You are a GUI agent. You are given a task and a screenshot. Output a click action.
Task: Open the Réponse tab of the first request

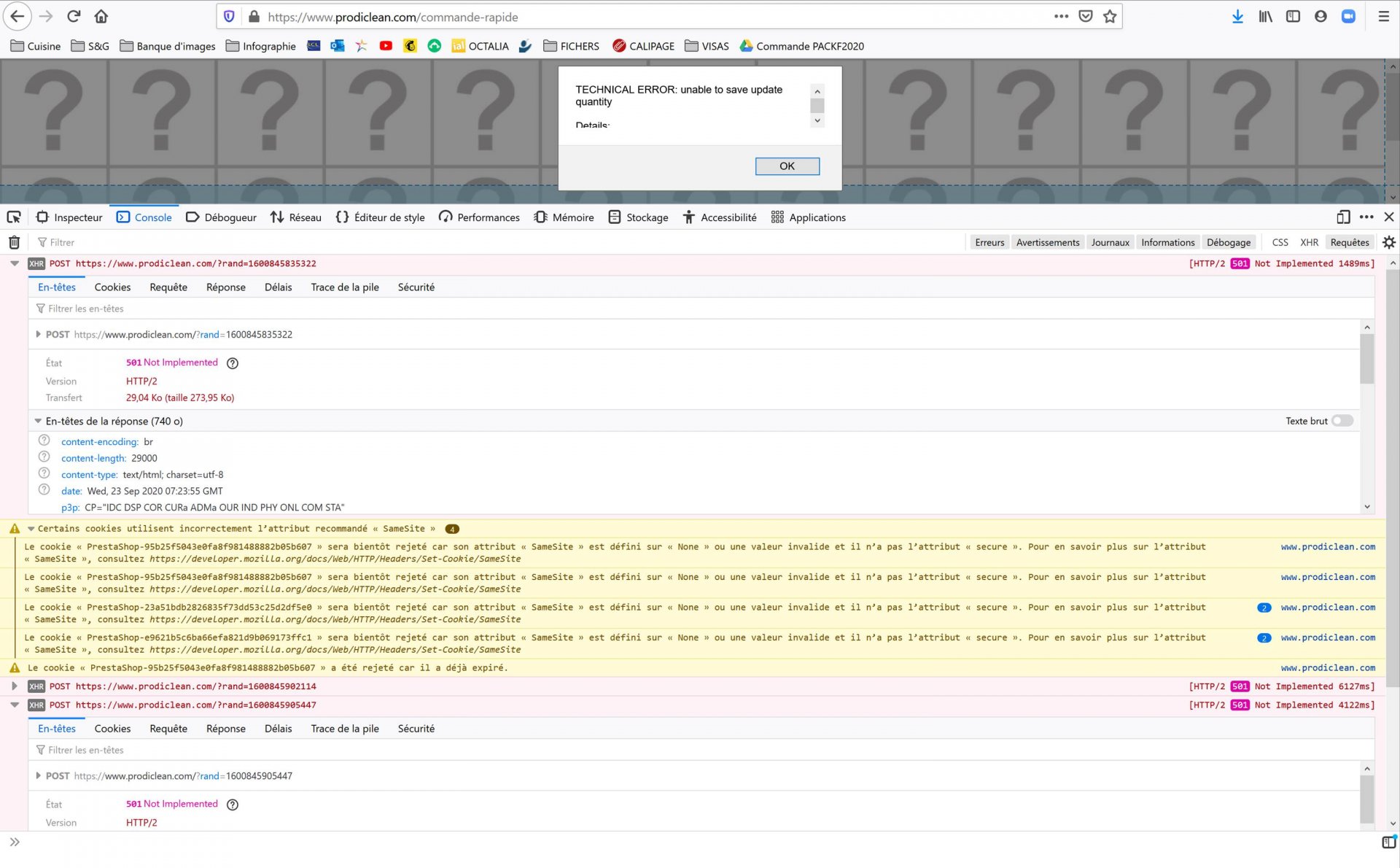click(x=225, y=287)
